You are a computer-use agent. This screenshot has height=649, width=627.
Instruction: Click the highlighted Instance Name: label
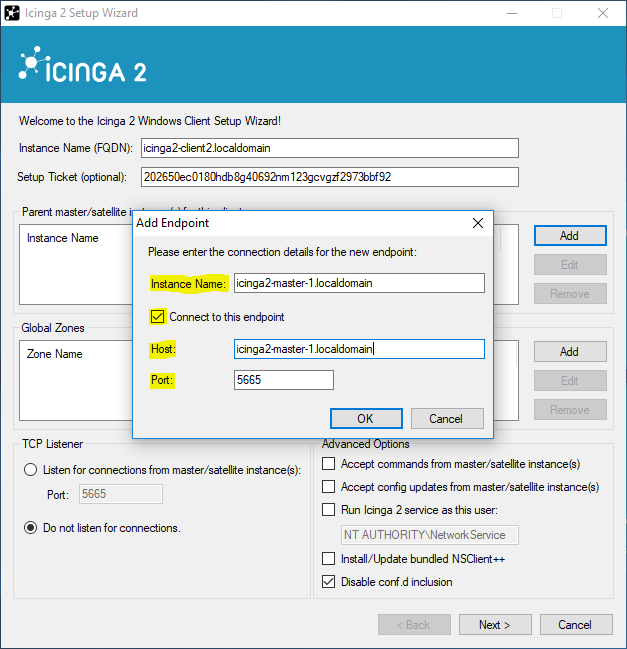pos(188,284)
